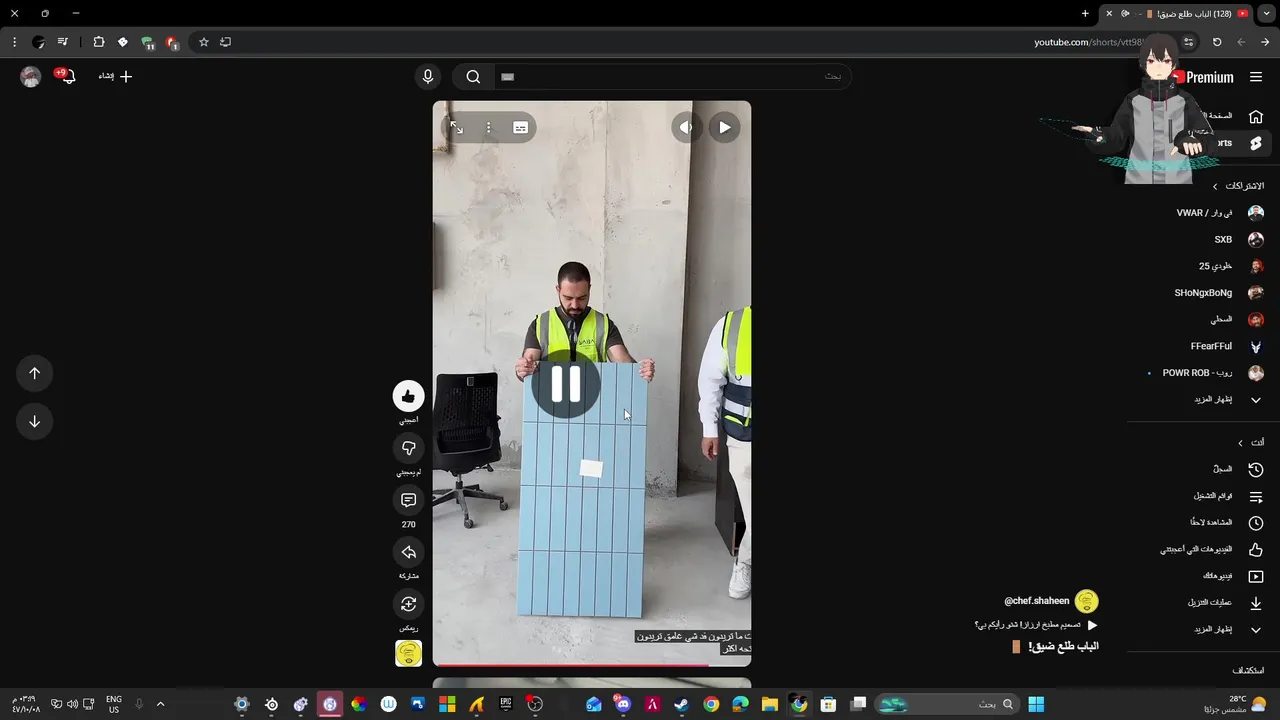Dislike the Short with thumbs-down button

(x=408, y=448)
